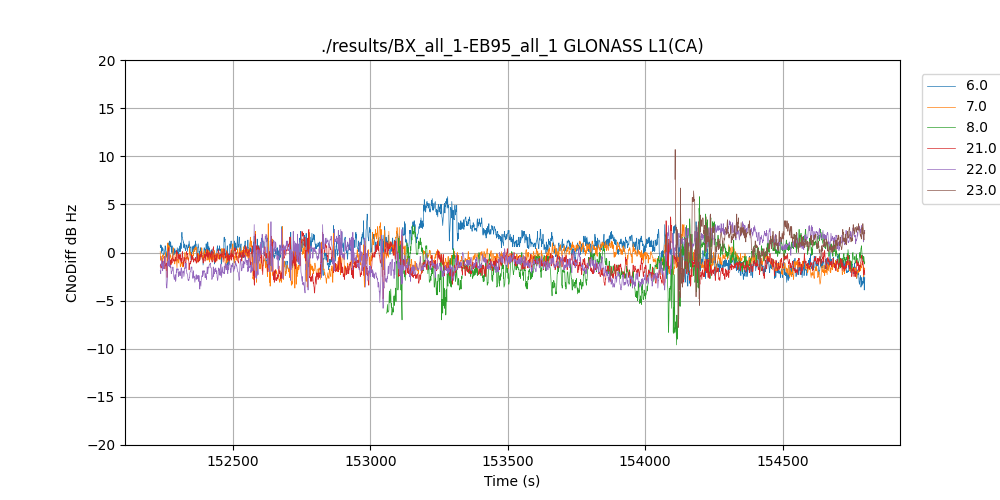Viewport: 1000px width, 500px height.
Task: Click the green dip lowest point near −10 dB
Action: pyautogui.click(x=676, y=343)
